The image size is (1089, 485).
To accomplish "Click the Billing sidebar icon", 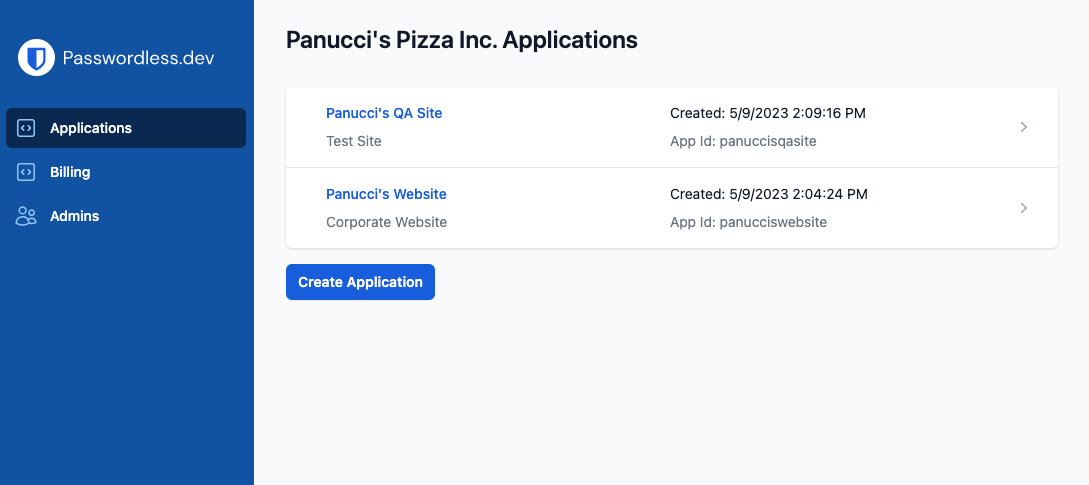I will pos(27,172).
